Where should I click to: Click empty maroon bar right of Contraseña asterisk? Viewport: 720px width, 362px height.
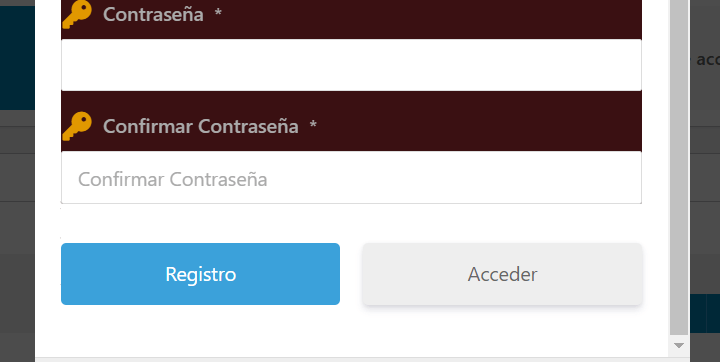point(432,18)
